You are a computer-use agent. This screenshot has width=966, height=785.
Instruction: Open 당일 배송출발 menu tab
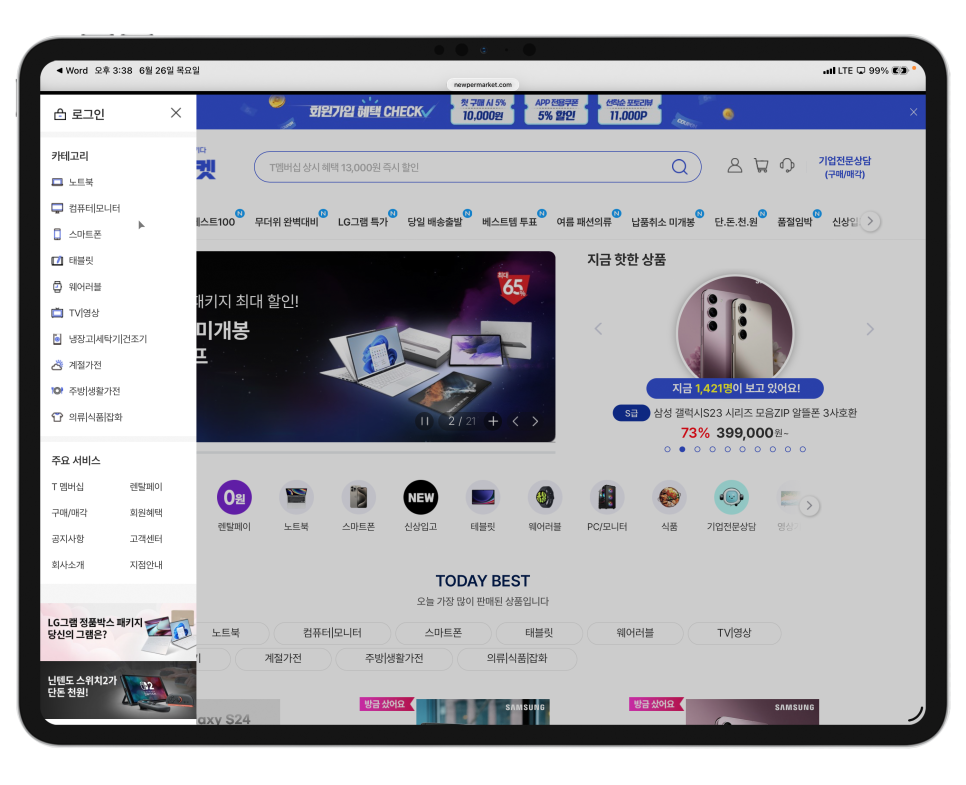pos(435,222)
